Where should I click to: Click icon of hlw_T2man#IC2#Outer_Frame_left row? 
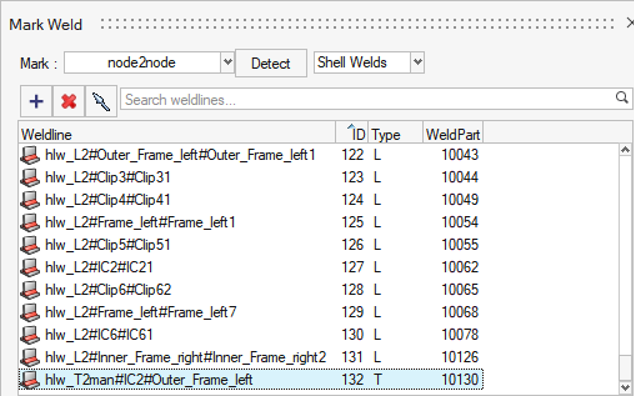tap(30, 380)
